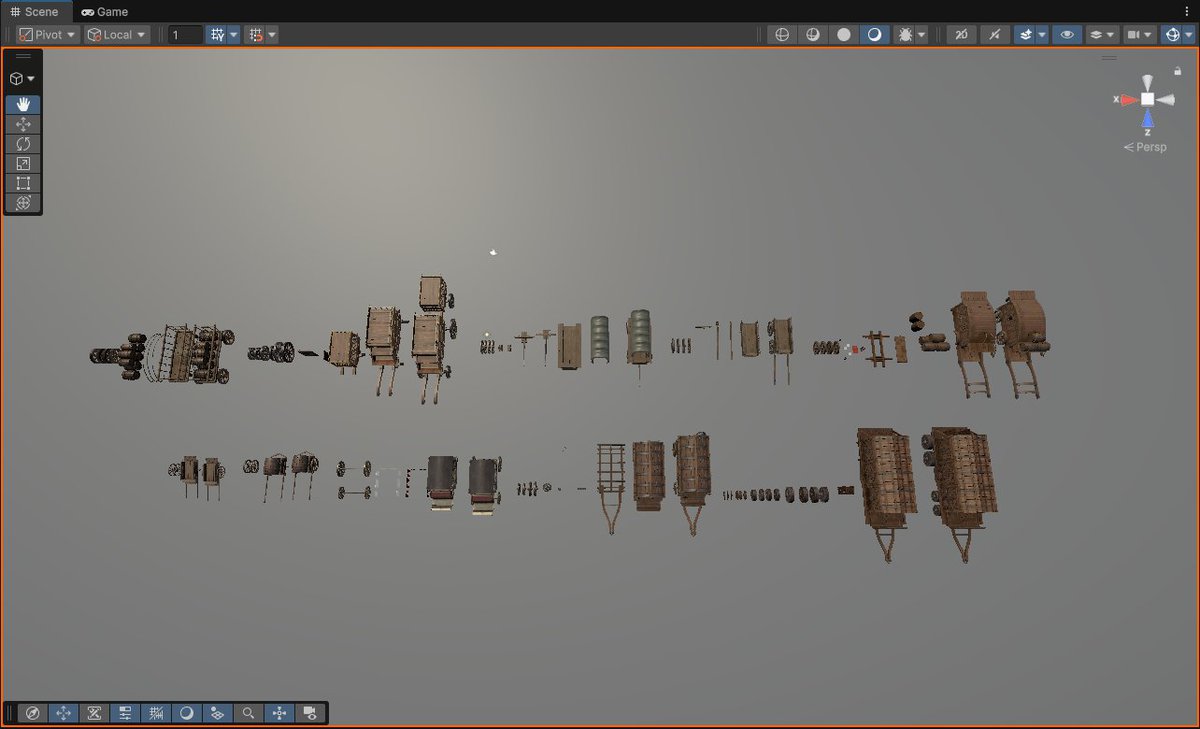1200x729 pixels.
Task: Open the Pivot handle position dropdown
Action: coord(48,35)
